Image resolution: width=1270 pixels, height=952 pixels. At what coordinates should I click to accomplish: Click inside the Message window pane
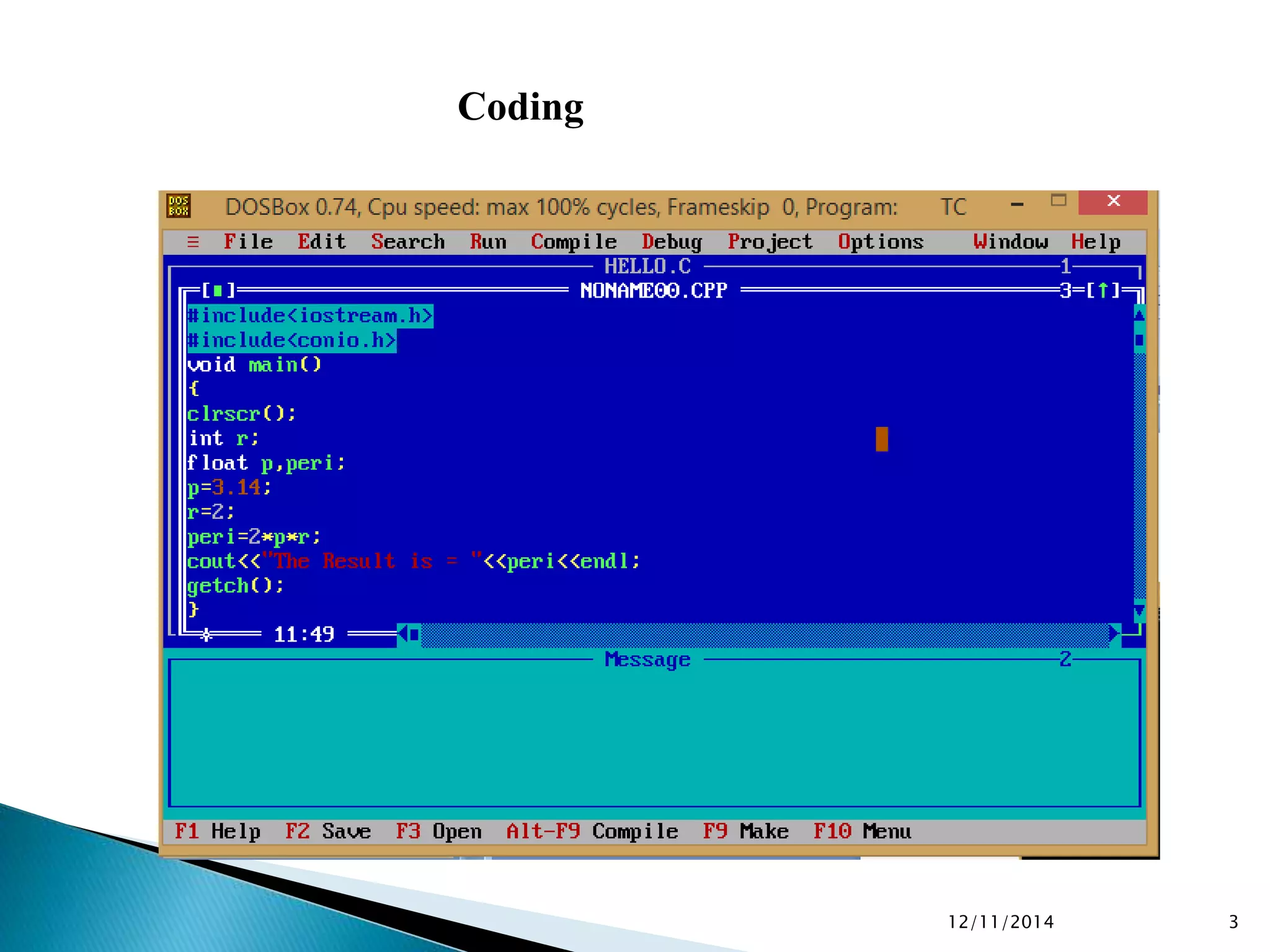pyautogui.click(x=654, y=733)
